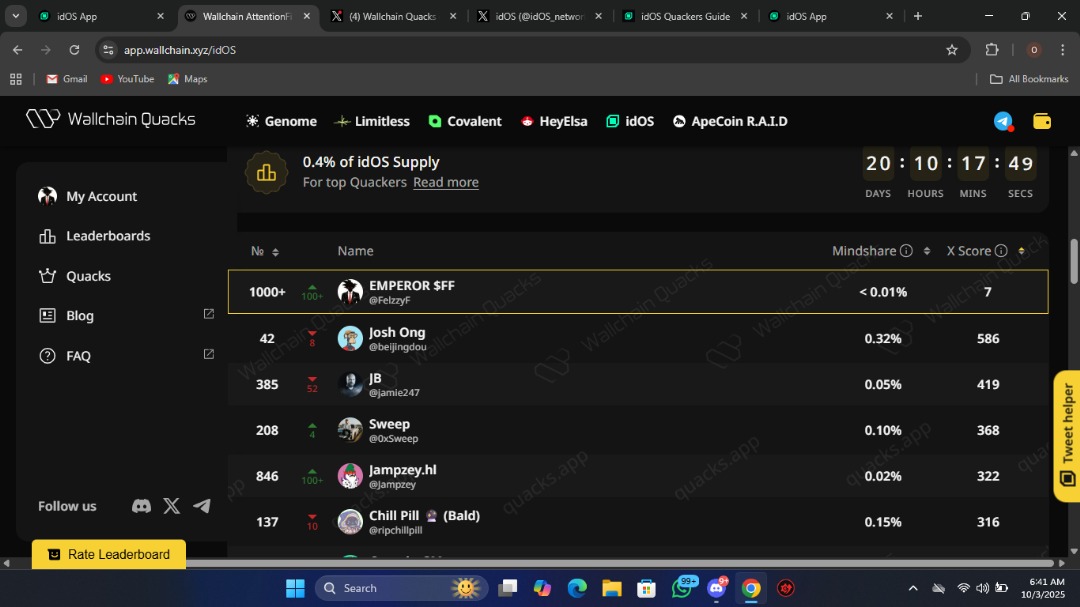Switch to the Covalent leaderboard tab
Screen dimensions: 1080x607
pyautogui.click(x=465, y=121)
